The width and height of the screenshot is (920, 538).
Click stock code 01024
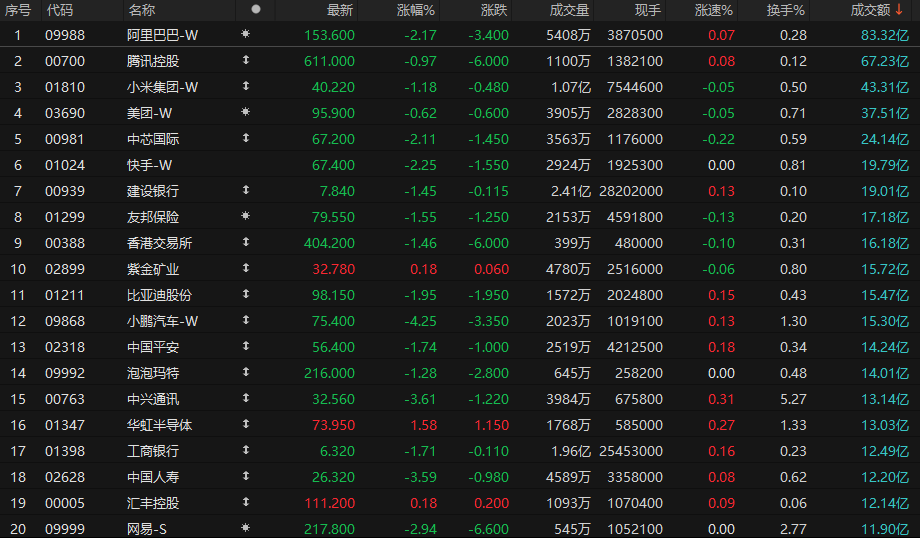pyautogui.click(x=65, y=165)
